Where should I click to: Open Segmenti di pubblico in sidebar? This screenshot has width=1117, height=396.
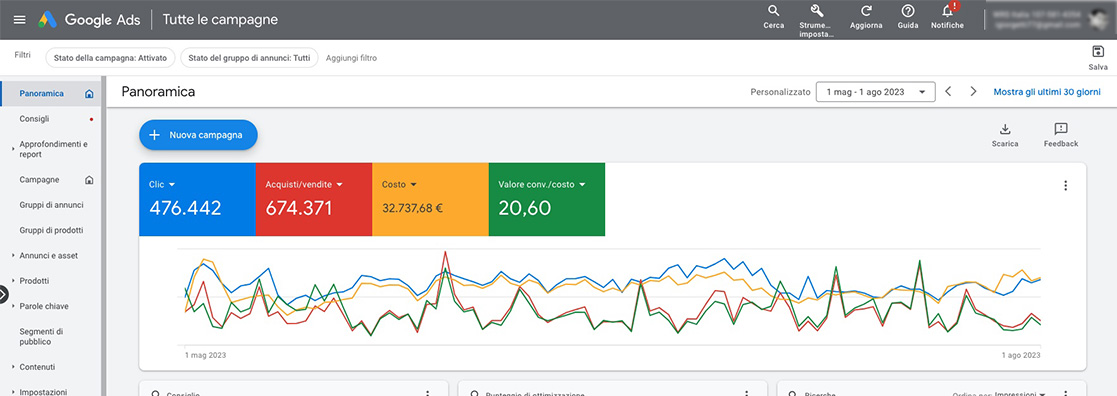point(41,336)
